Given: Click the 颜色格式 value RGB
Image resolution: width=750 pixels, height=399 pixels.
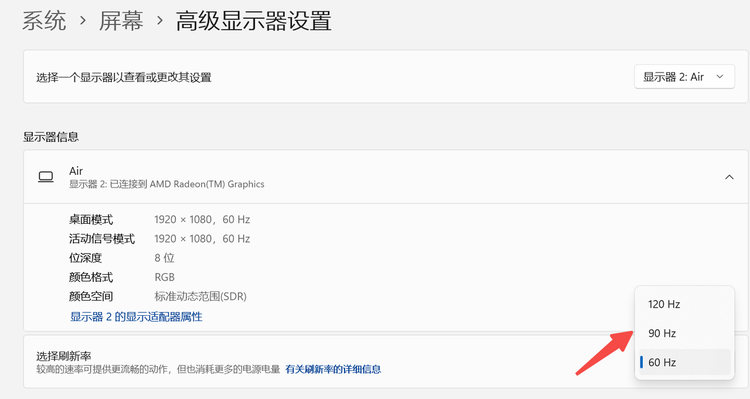Looking at the screenshot, I should 165,277.
